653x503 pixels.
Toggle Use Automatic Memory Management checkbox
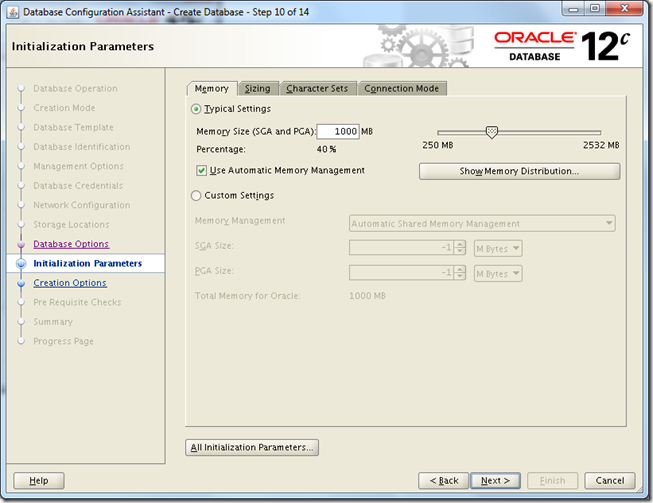pyautogui.click(x=202, y=171)
